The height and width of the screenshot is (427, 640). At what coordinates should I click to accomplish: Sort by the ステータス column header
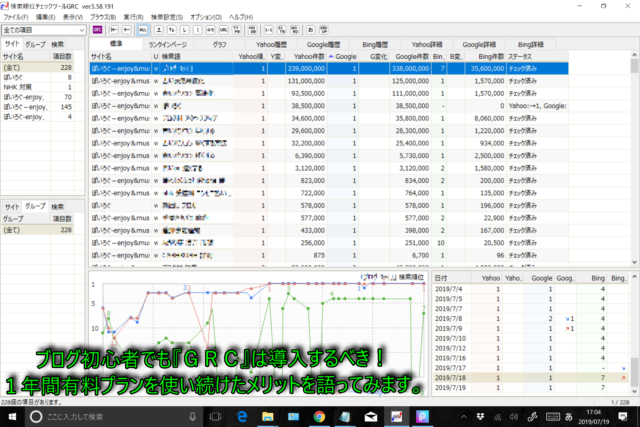(x=537, y=56)
